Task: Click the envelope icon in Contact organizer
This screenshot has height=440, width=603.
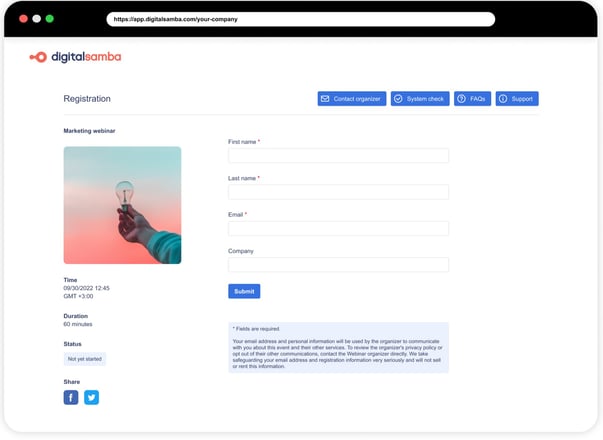Action: (325, 99)
